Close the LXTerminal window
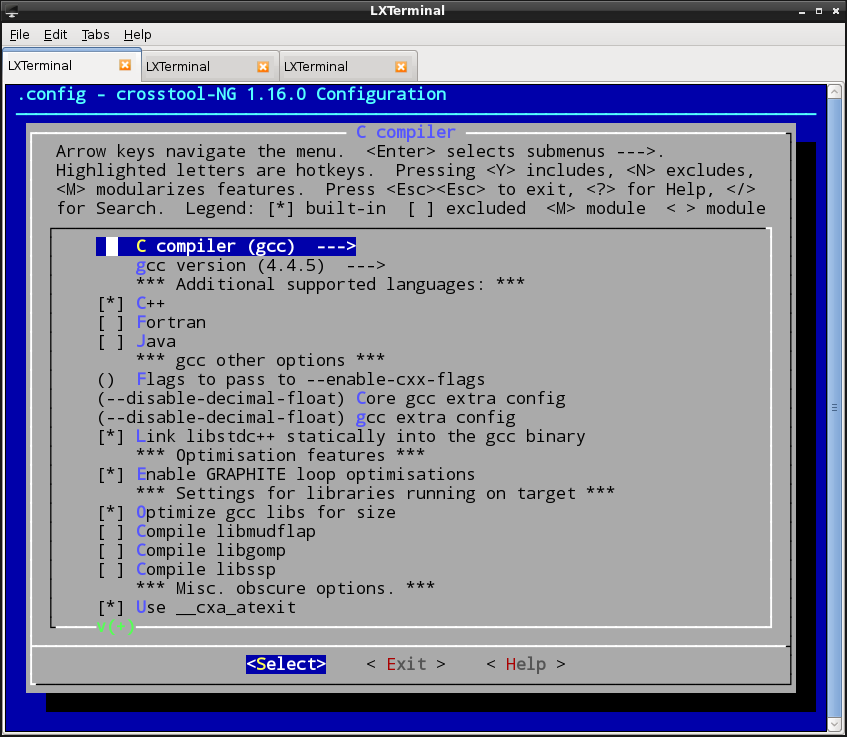The height and width of the screenshot is (737, 847). click(836, 11)
